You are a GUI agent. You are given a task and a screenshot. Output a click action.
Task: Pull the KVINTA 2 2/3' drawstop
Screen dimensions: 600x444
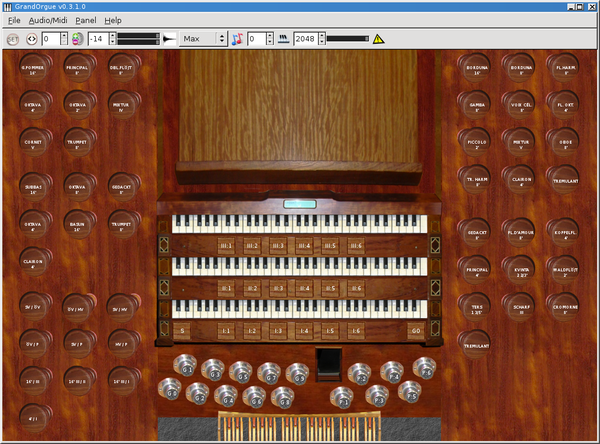518,270
